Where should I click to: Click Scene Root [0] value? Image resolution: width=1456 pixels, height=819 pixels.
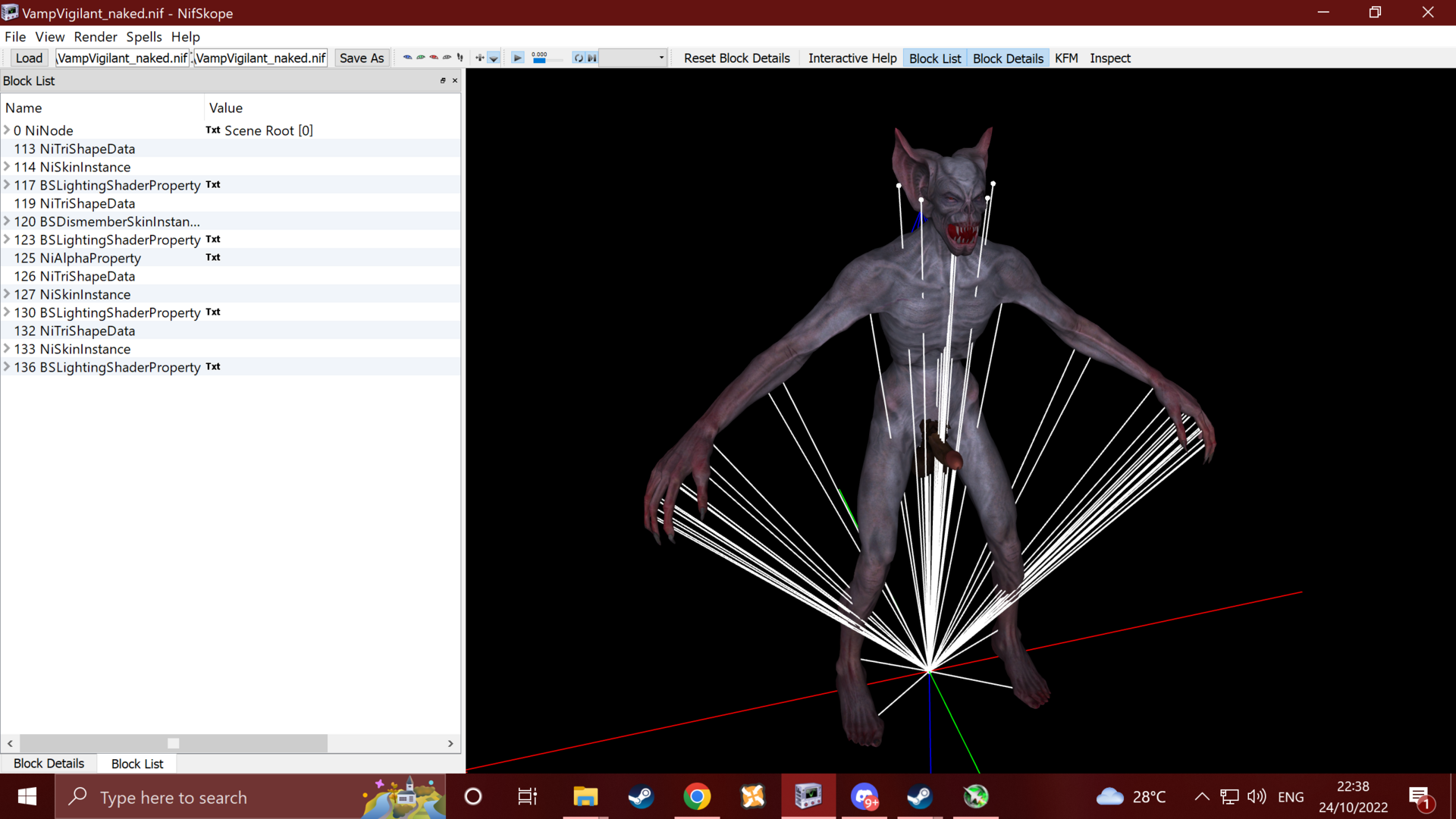[268, 130]
